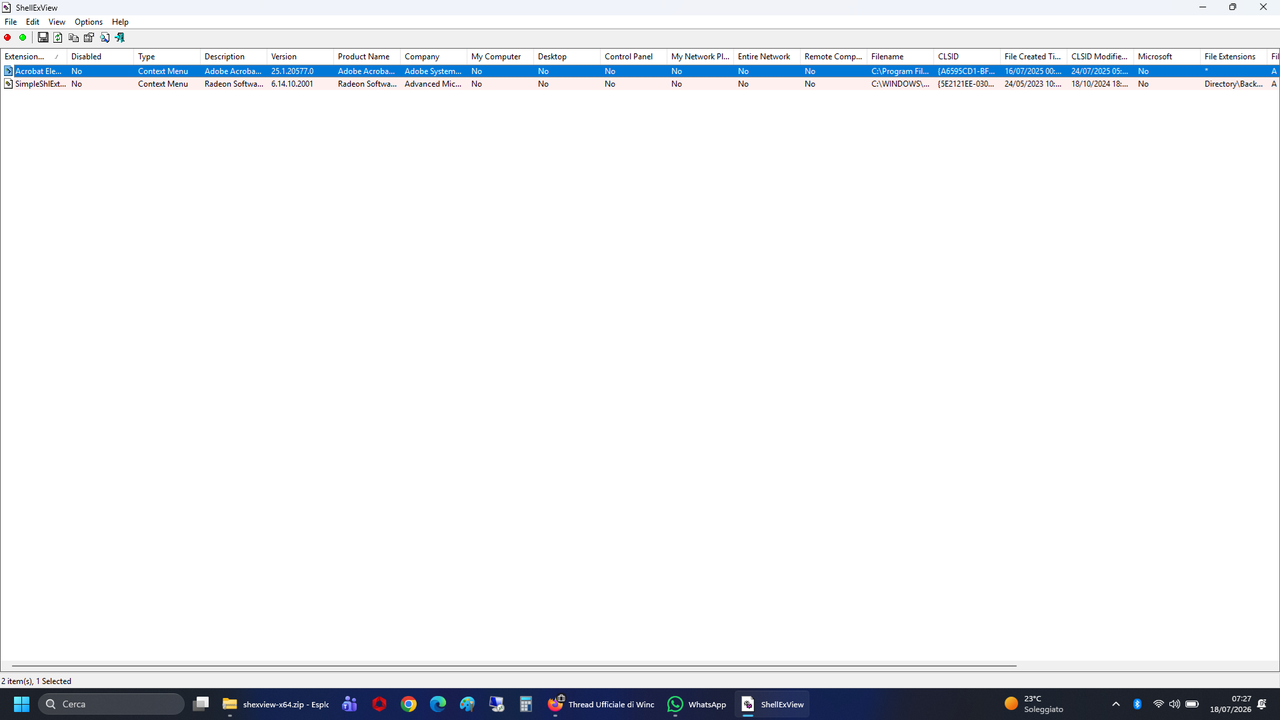This screenshot has height=720, width=1280.
Task: Open Microsoft Teams from the taskbar
Action: [x=349, y=704]
